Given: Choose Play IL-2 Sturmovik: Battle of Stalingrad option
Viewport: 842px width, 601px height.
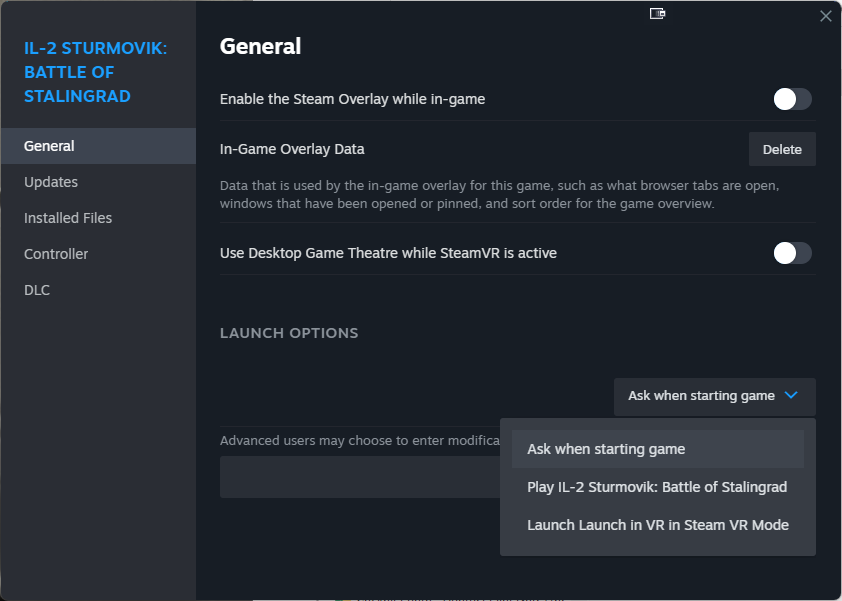Looking at the screenshot, I should (x=657, y=487).
